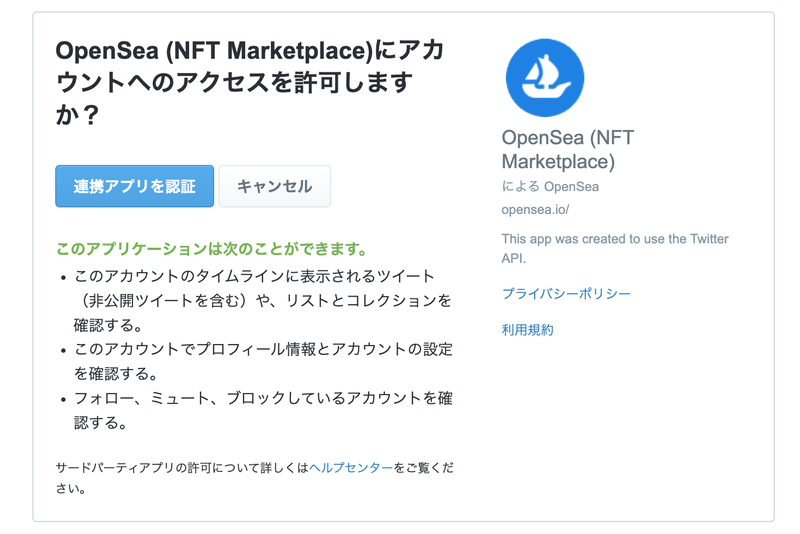
Task: Authorize with the 連携アプリを認証 button
Action: (134, 186)
